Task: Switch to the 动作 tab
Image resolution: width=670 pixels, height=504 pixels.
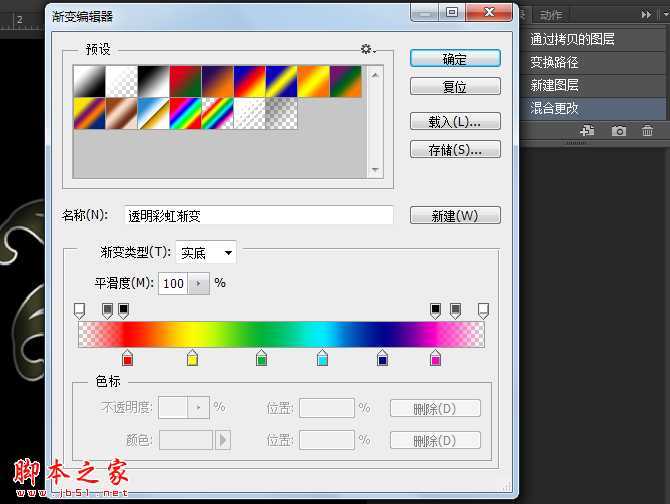Action: pyautogui.click(x=551, y=14)
